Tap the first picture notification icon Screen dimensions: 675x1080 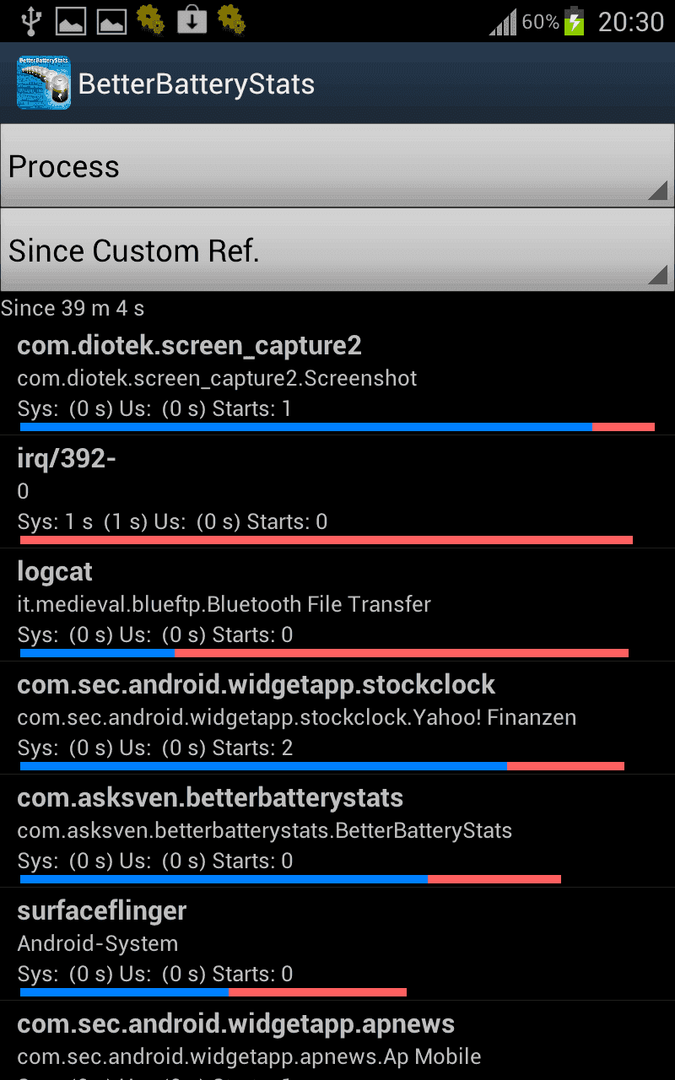[x=72, y=21]
